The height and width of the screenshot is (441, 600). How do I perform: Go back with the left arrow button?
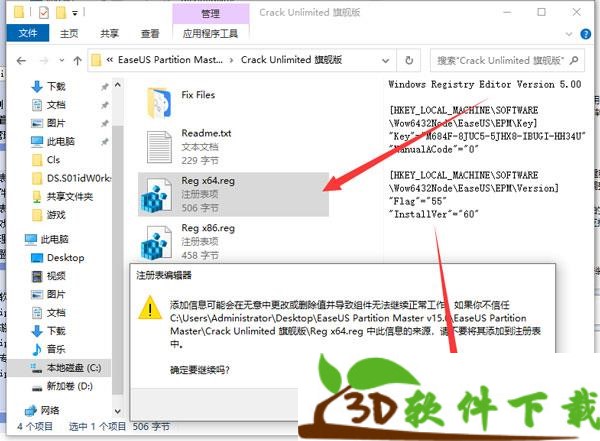pos(21,60)
